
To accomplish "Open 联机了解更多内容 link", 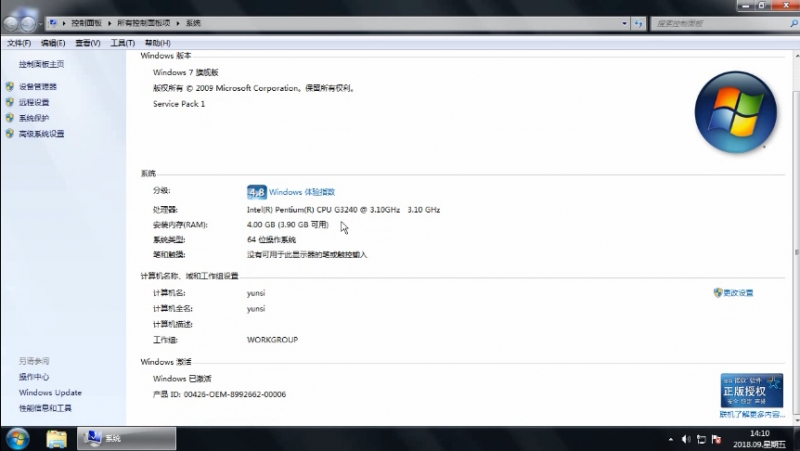I will point(752,415).
